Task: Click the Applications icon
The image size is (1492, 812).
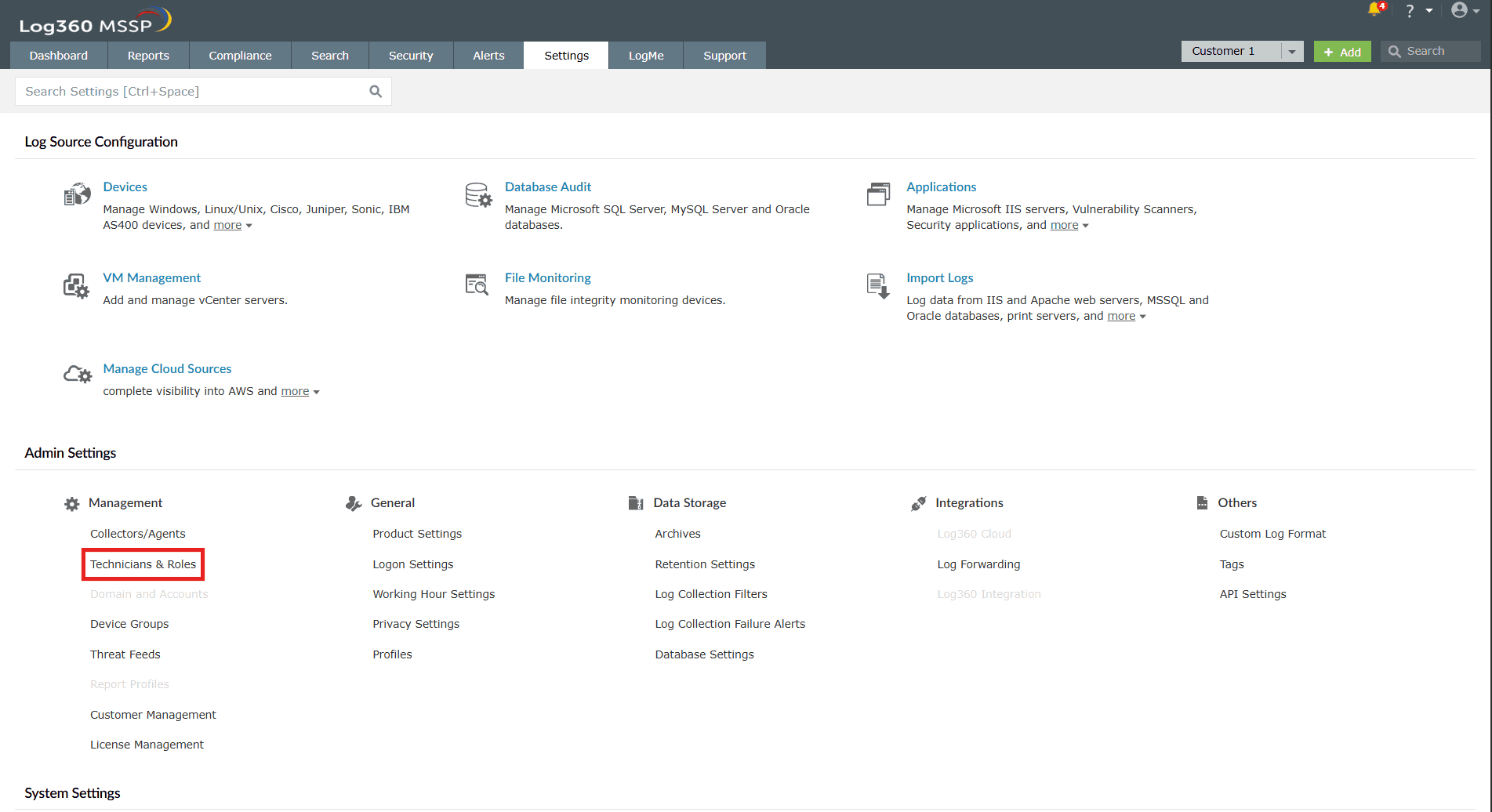Action: 879,194
